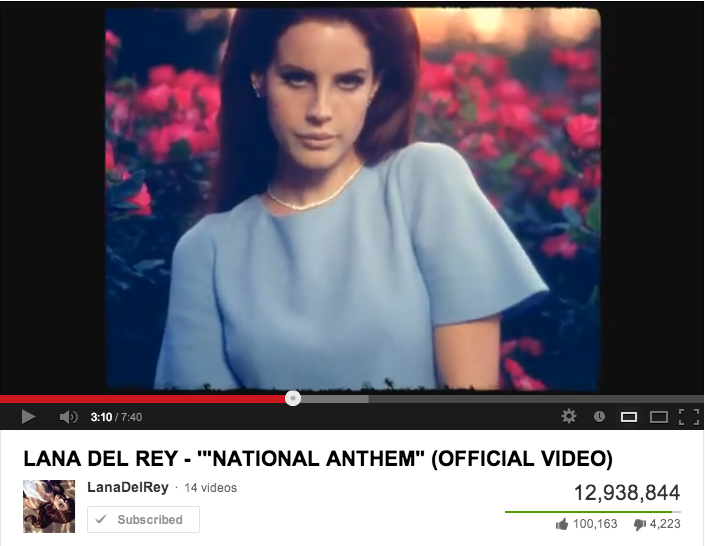
Task: Click the National Anthem video title
Action: pos(318,459)
